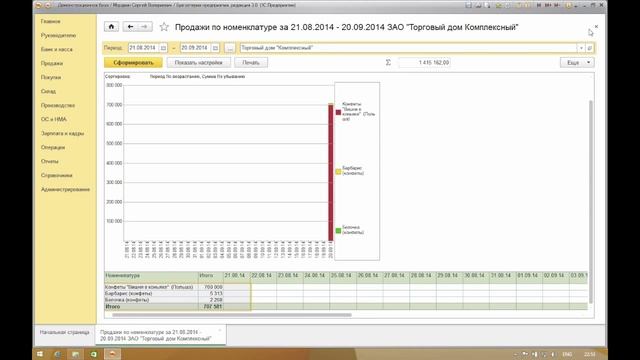Click Показать настройки button
This screenshot has width=640, height=360.
point(198,62)
